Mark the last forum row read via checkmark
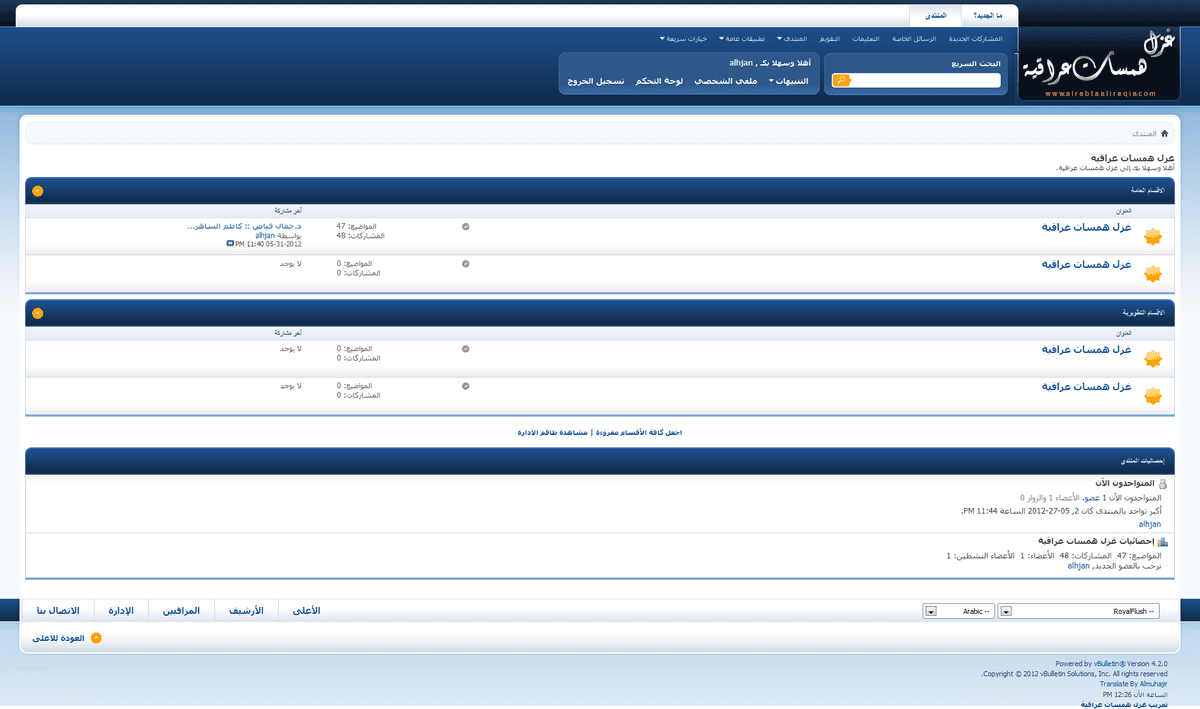 click(466, 386)
